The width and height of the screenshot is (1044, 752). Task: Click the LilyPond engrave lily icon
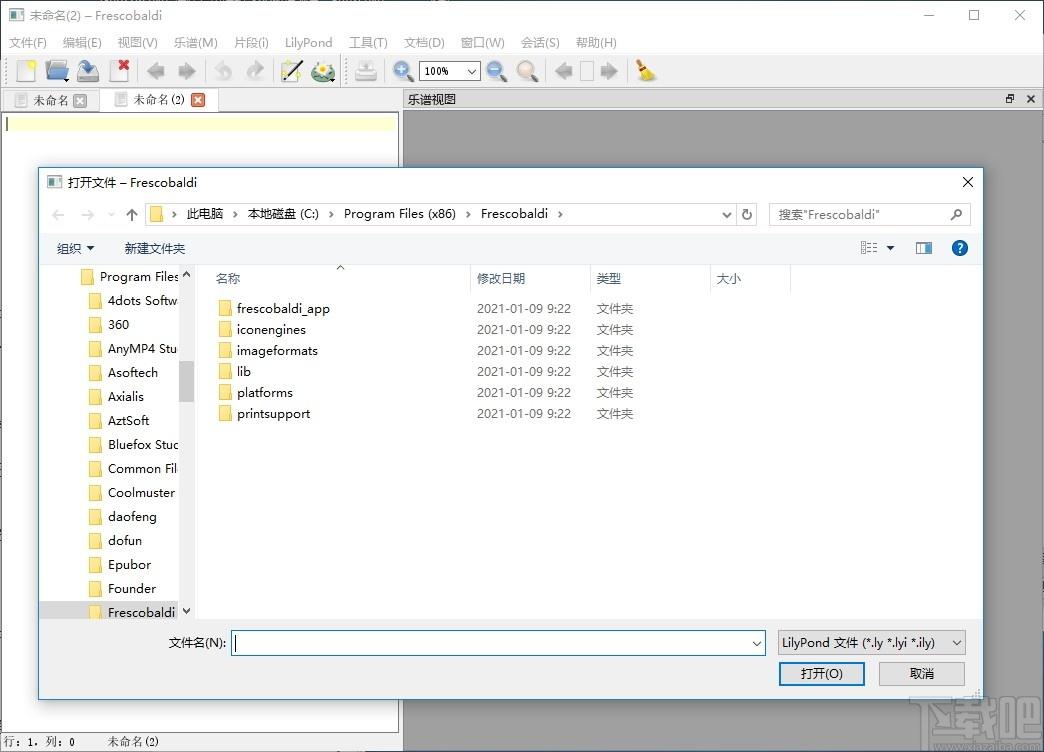coord(324,71)
